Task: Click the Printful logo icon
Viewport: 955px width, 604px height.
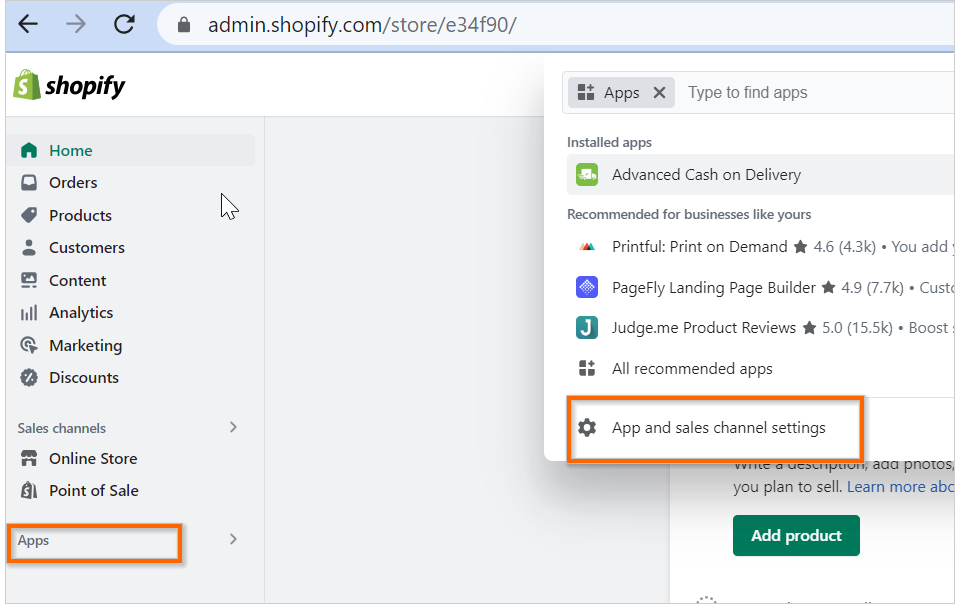Action: [x=587, y=247]
